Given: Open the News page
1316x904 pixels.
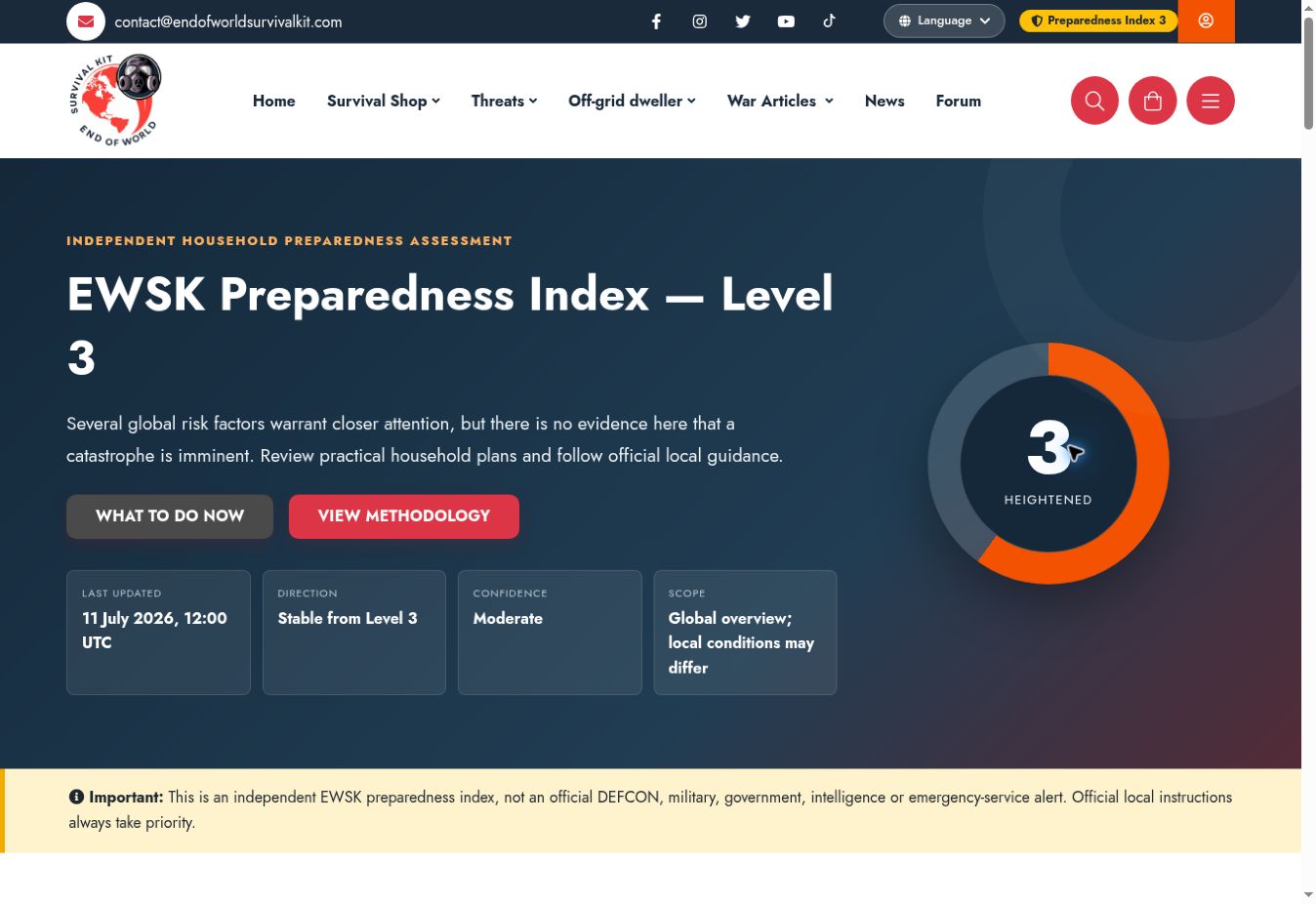Looking at the screenshot, I should point(884,101).
